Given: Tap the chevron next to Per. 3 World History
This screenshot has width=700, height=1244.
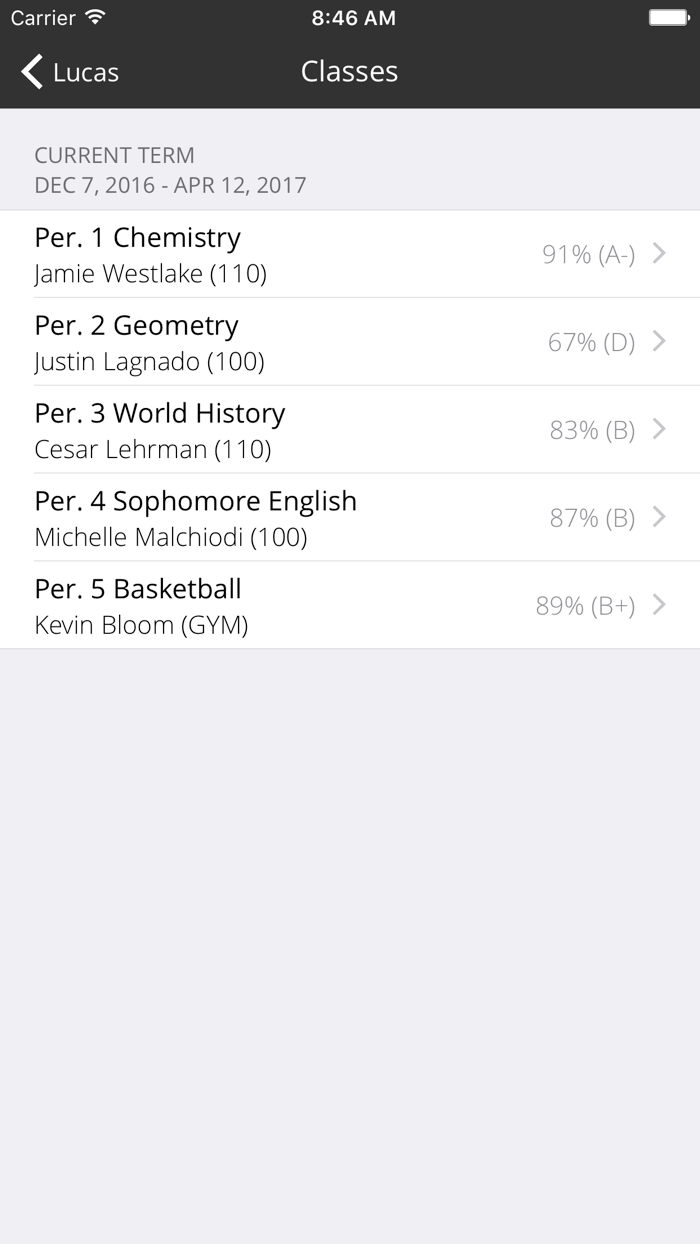Looking at the screenshot, I should click(x=659, y=430).
